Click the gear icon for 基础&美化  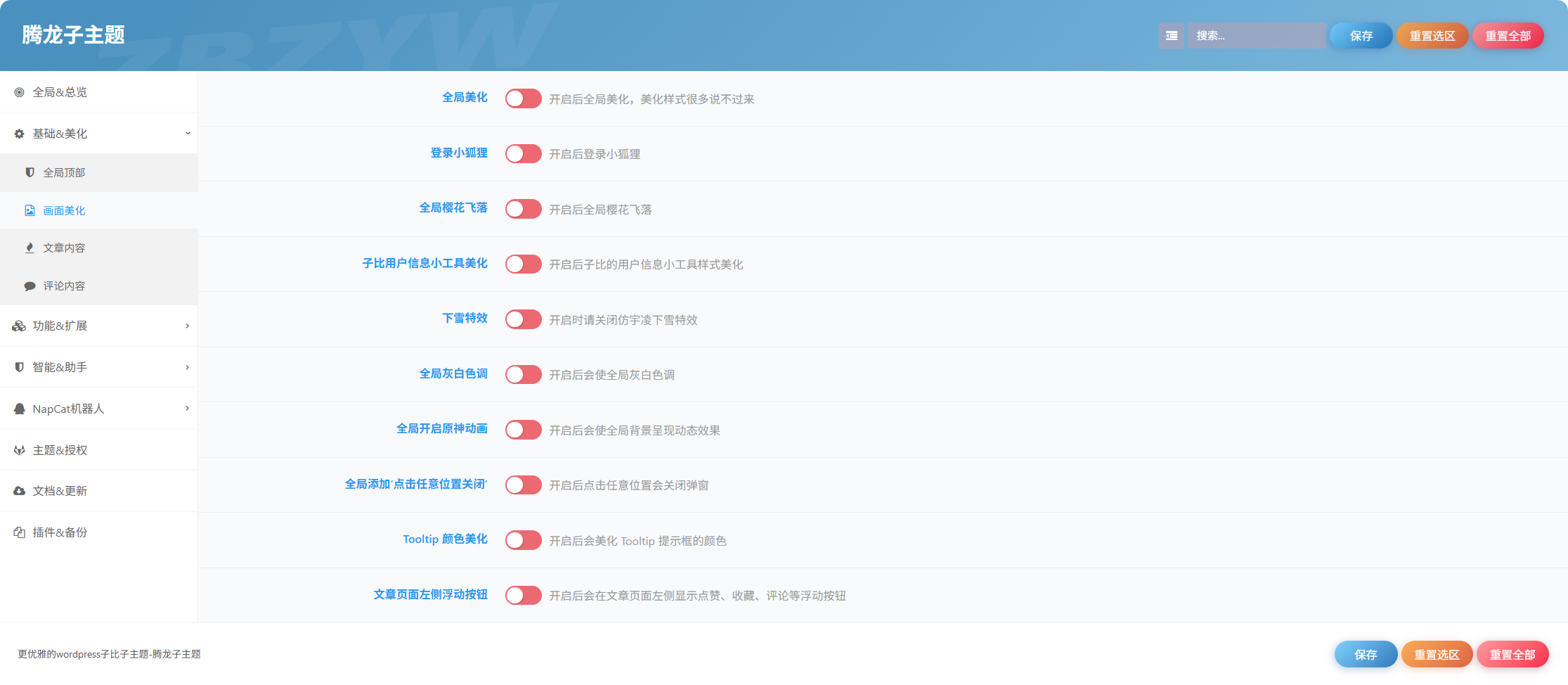click(x=19, y=134)
